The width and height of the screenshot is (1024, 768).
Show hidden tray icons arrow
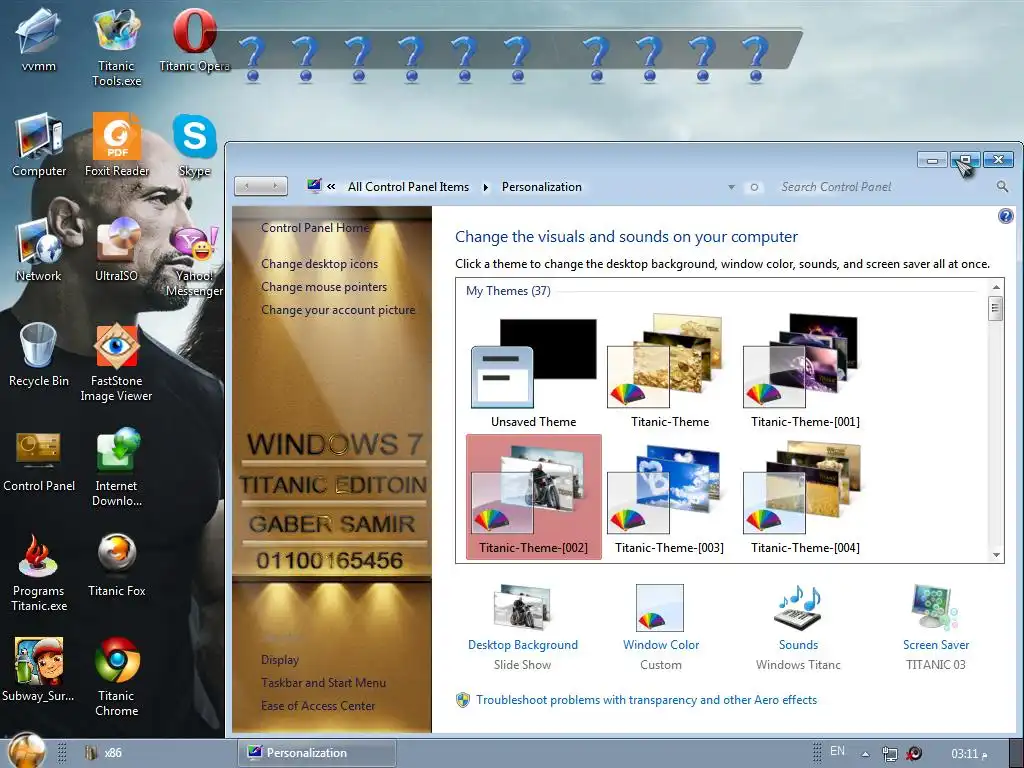pos(865,754)
